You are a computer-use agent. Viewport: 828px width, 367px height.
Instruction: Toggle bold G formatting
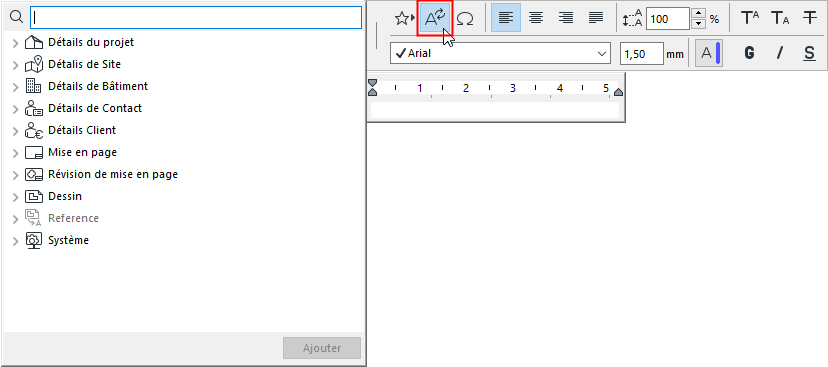click(749, 53)
